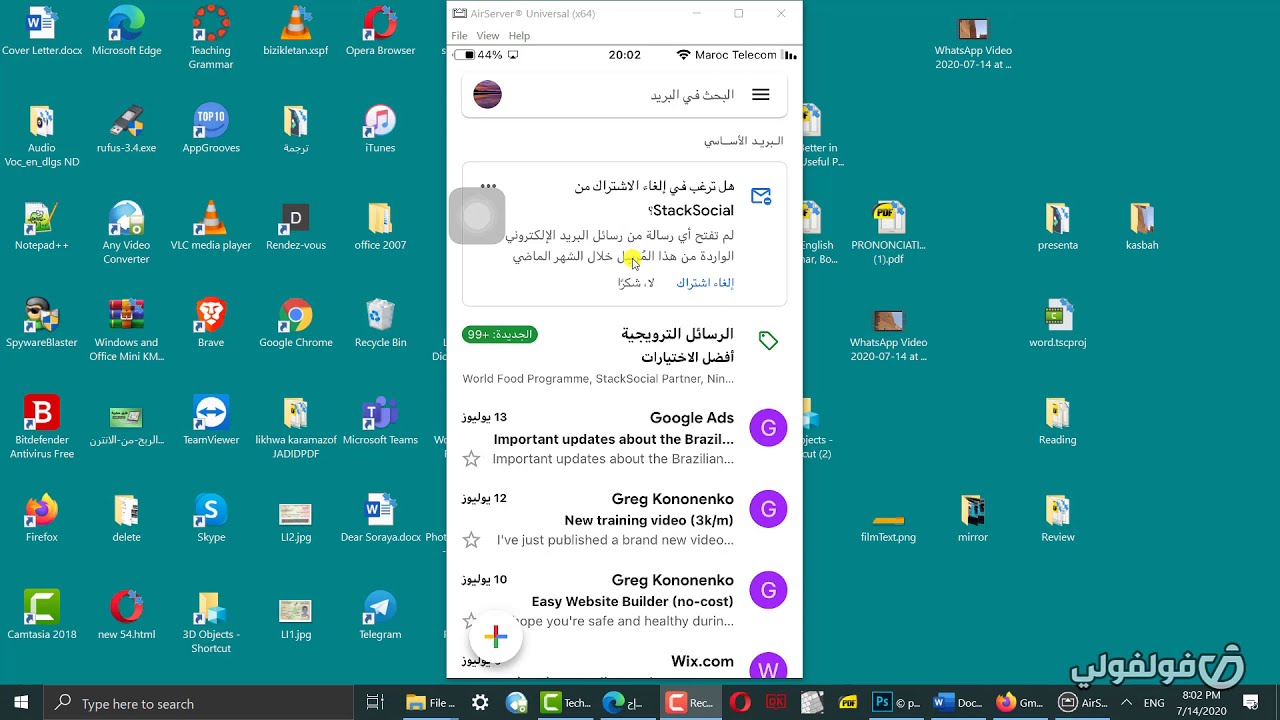Select the Google Chrome desktop icon
This screenshot has width=1280, height=720.
pos(296,322)
